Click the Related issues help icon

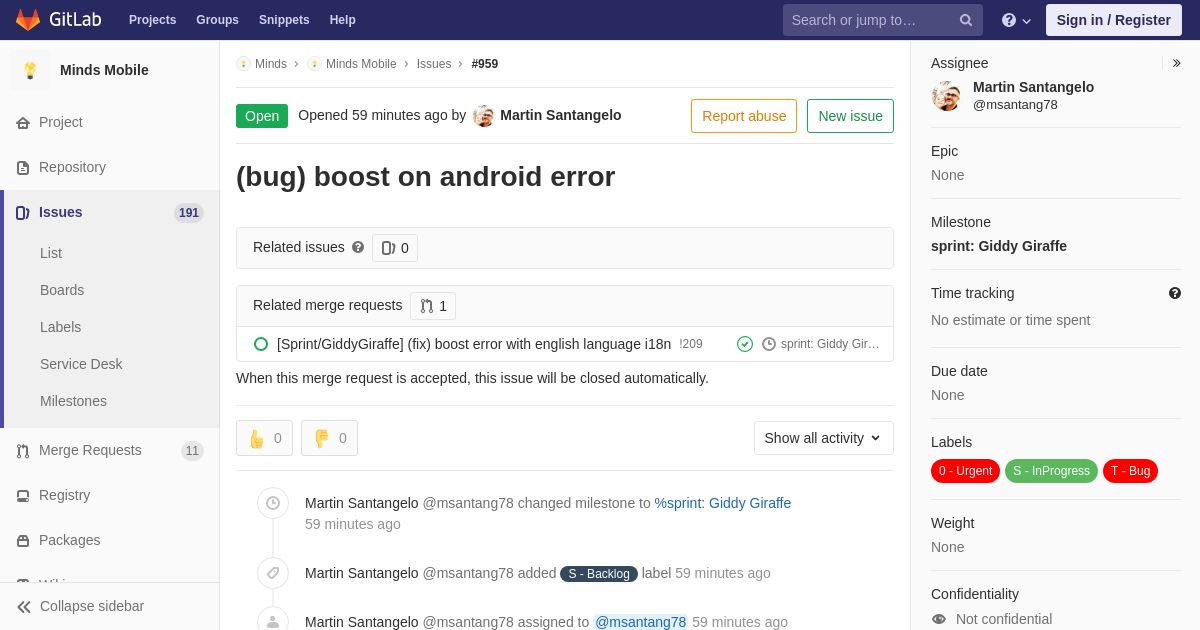point(358,247)
